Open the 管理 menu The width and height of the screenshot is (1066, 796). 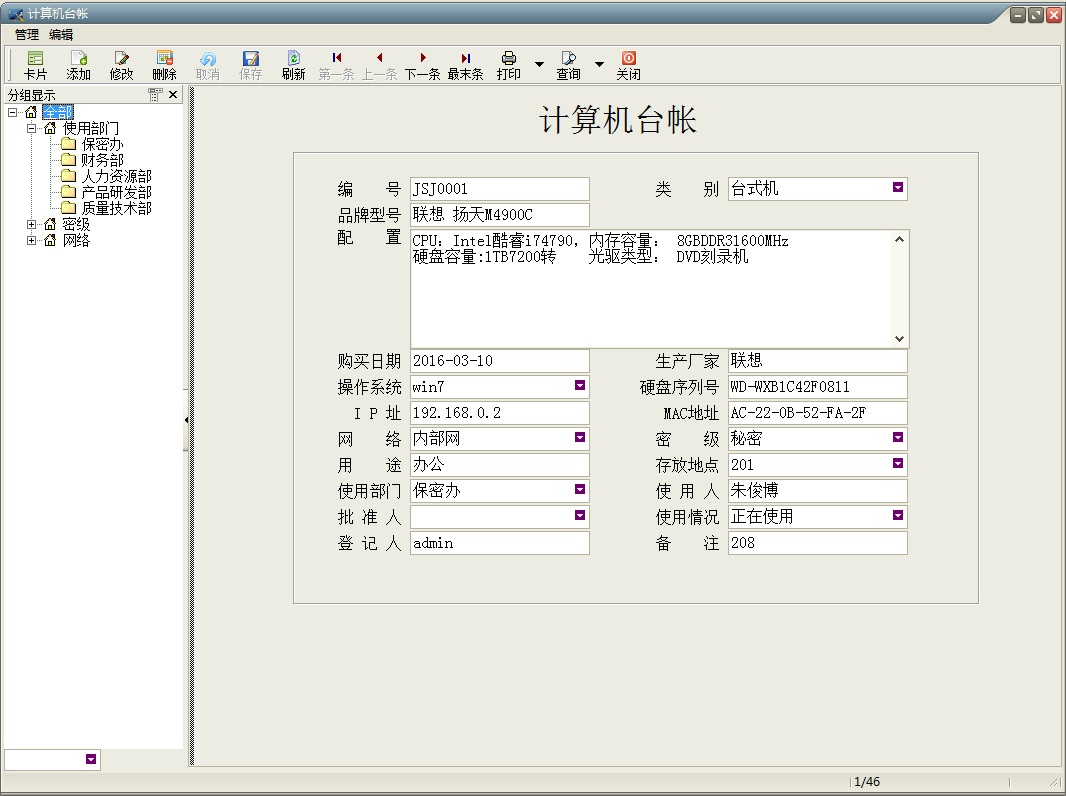click(27, 34)
